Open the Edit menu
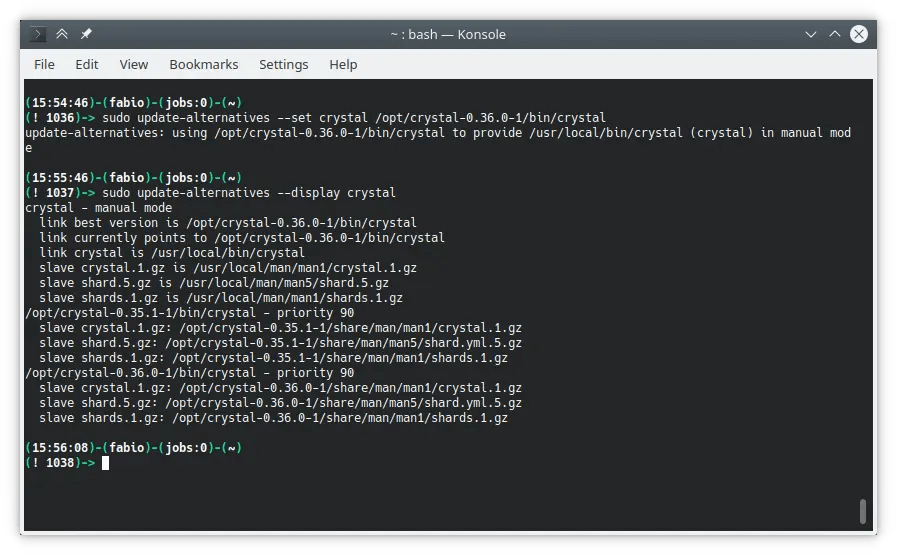 [x=86, y=65]
